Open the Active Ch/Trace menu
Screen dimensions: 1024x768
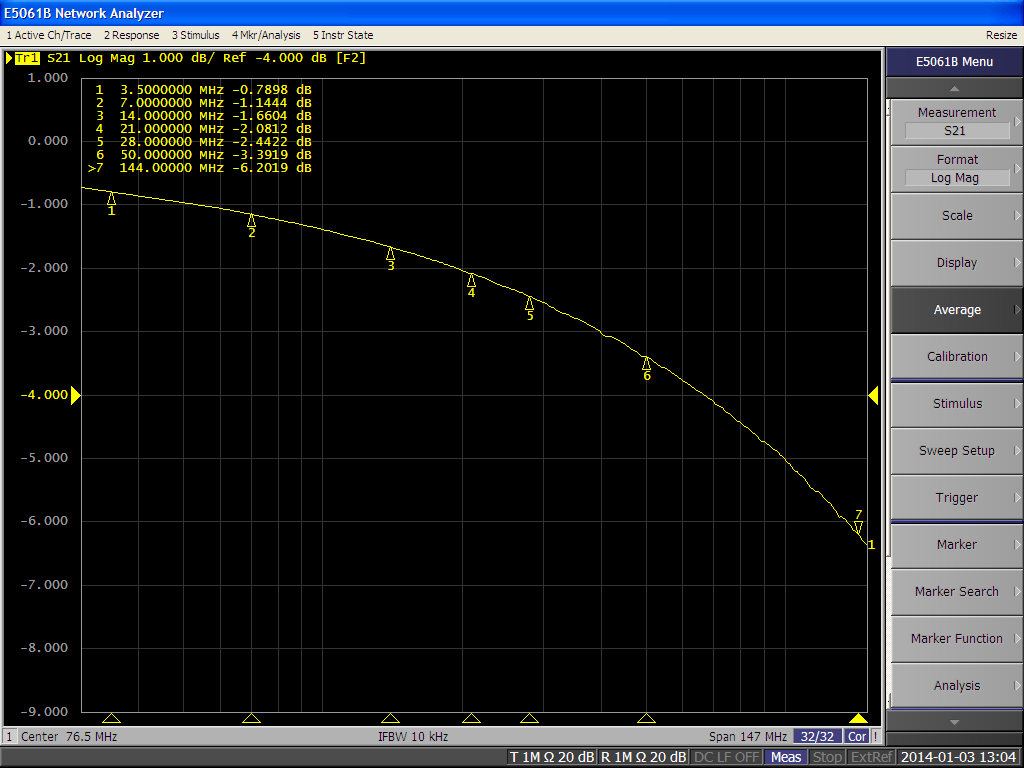coord(49,35)
